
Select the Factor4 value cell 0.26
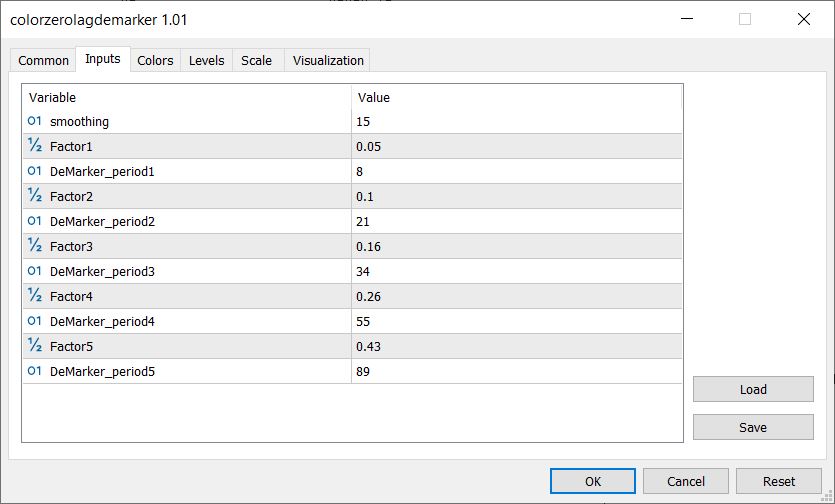516,296
